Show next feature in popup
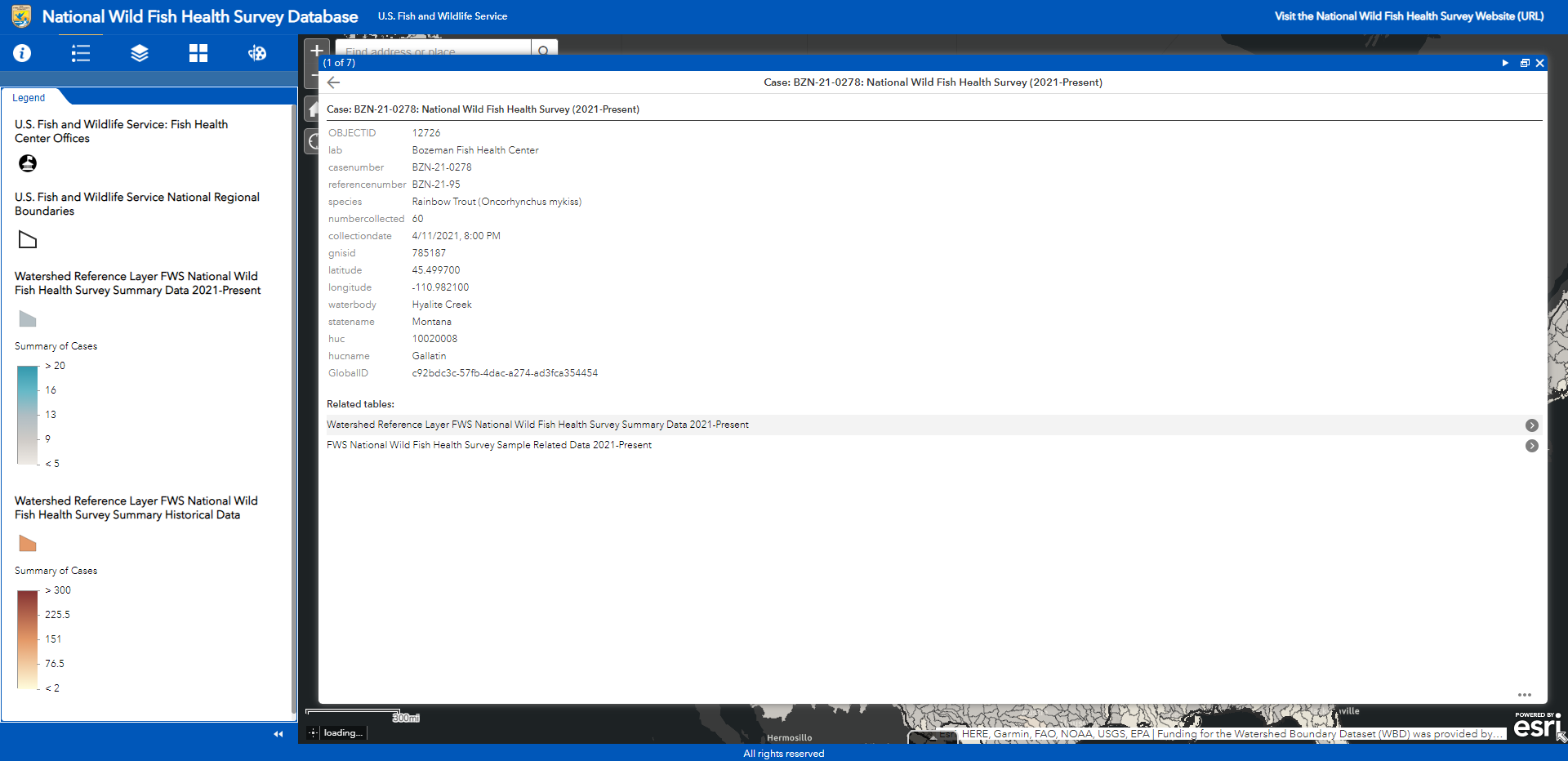The width and height of the screenshot is (1568, 761). [x=1505, y=63]
